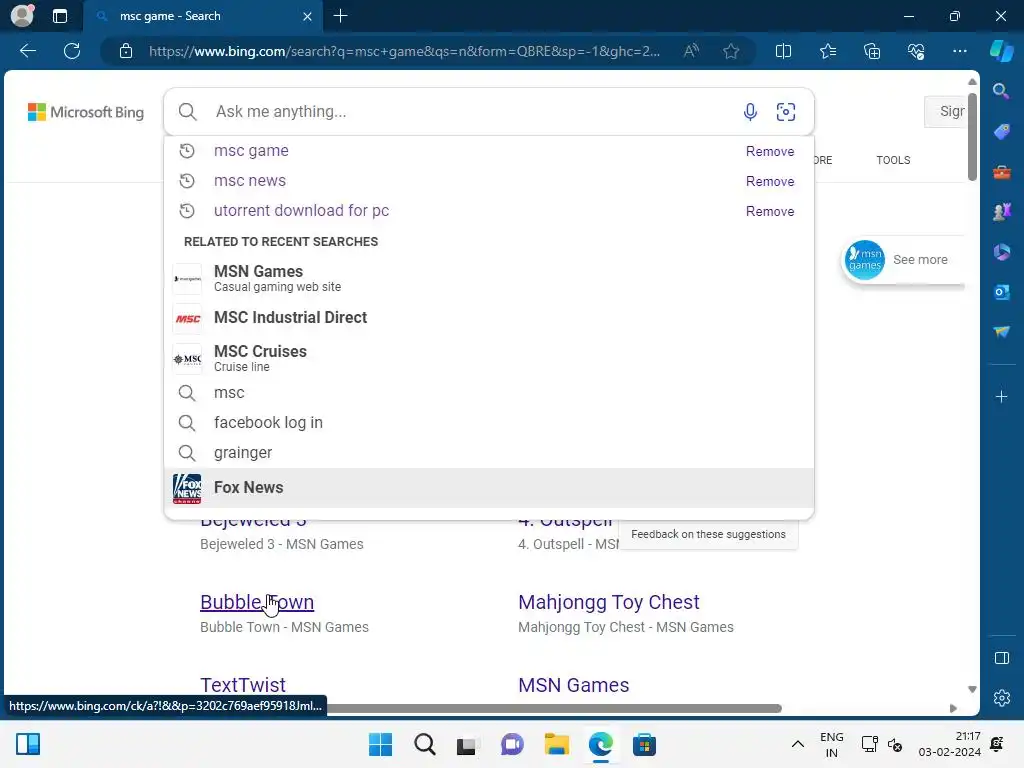Viewport: 1024px width, 768px height.
Task: Select the Bing URL in address bar
Action: point(404,51)
